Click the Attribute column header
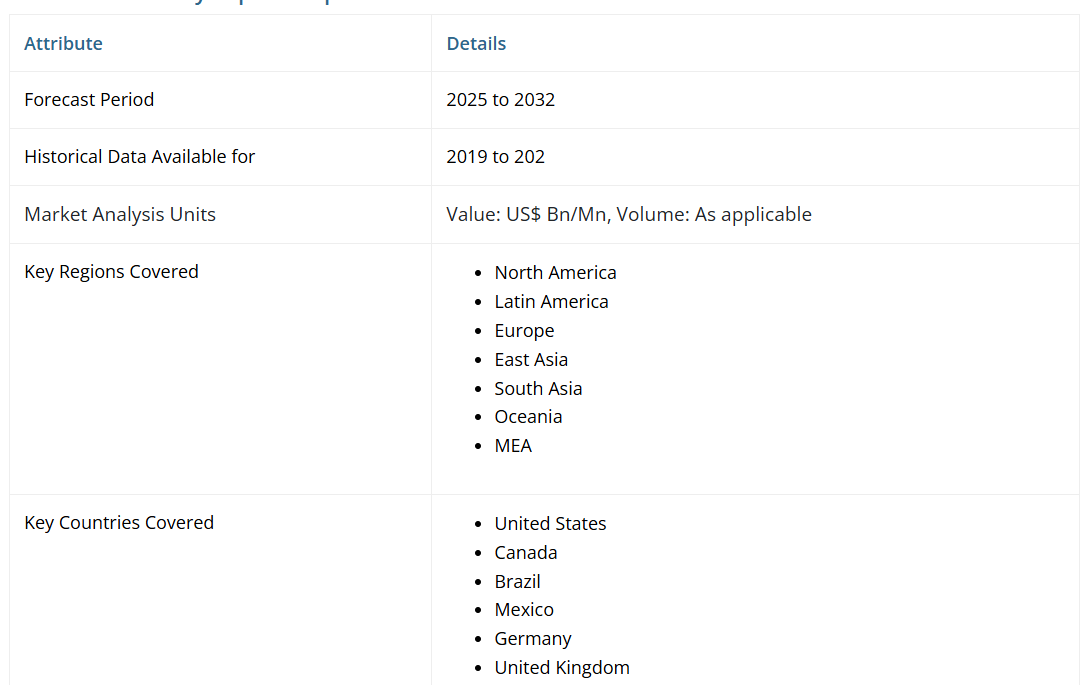1085x685 pixels. (63, 43)
